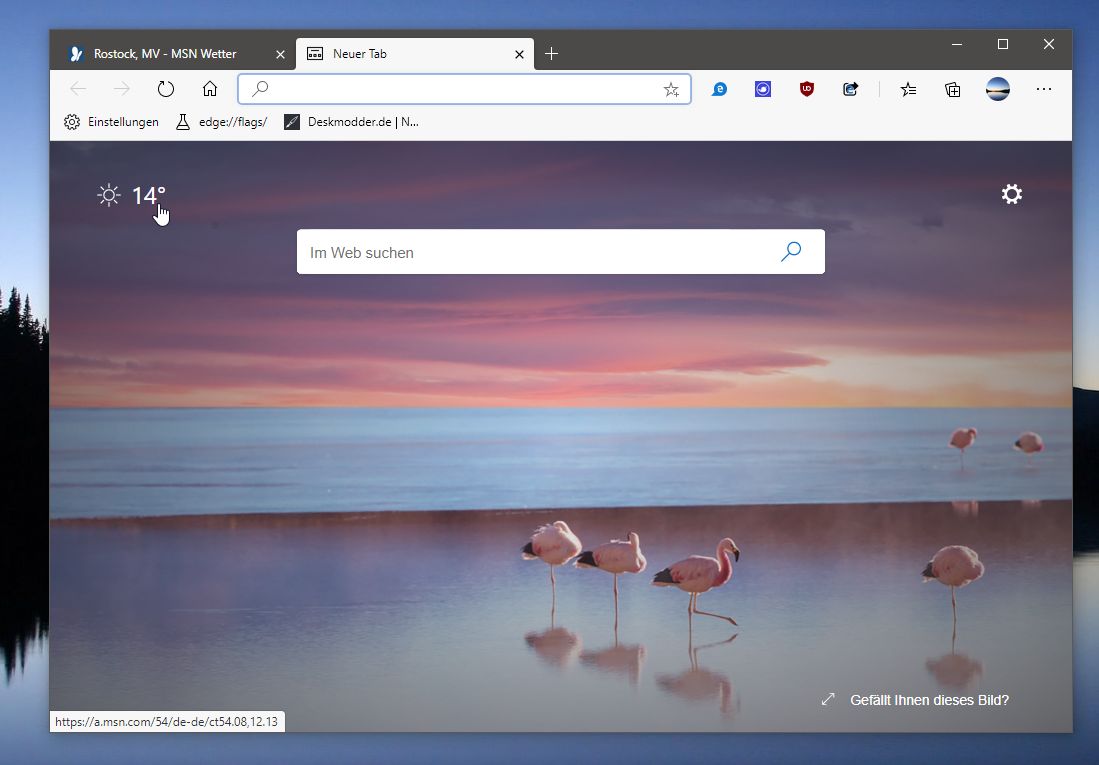Open the home page
The height and width of the screenshot is (765, 1099).
tap(210, 89)
